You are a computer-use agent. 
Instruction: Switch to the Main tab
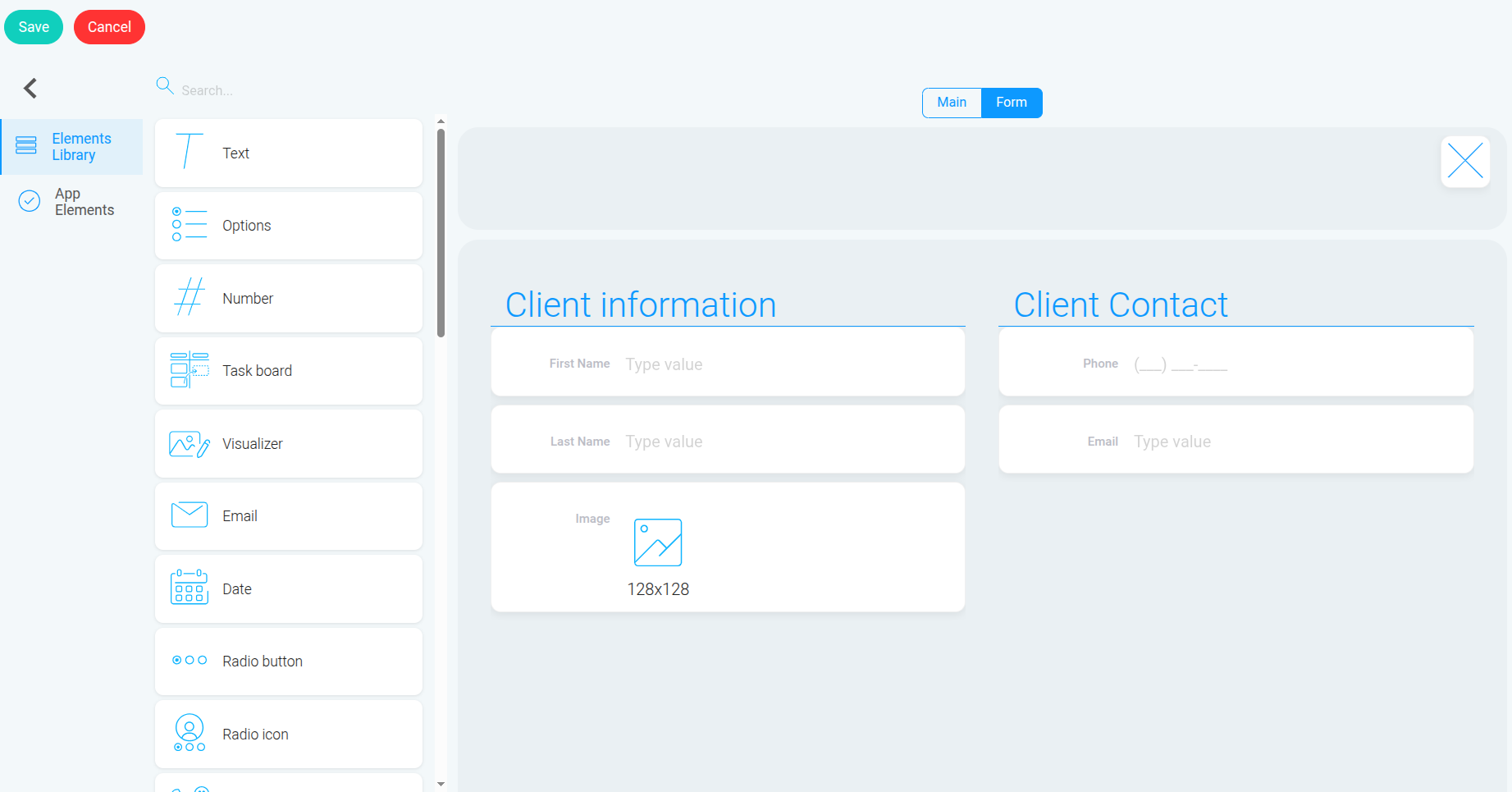click(952, 103)
